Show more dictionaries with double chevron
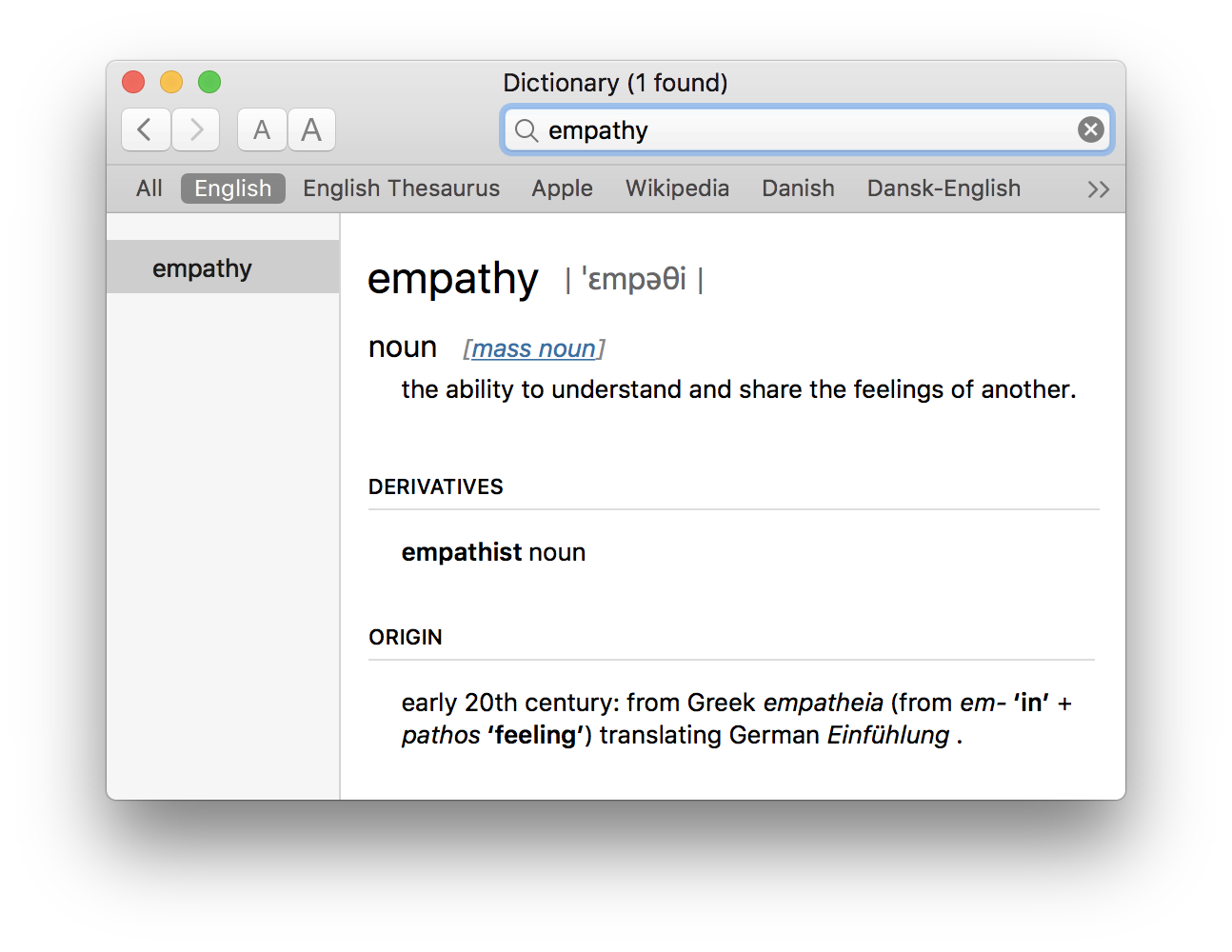This screenshot has height=952, width=1232. point(1098,189)
